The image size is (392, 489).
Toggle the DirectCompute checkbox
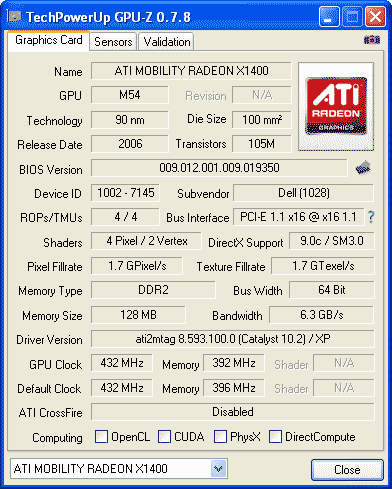pos(275,436)
